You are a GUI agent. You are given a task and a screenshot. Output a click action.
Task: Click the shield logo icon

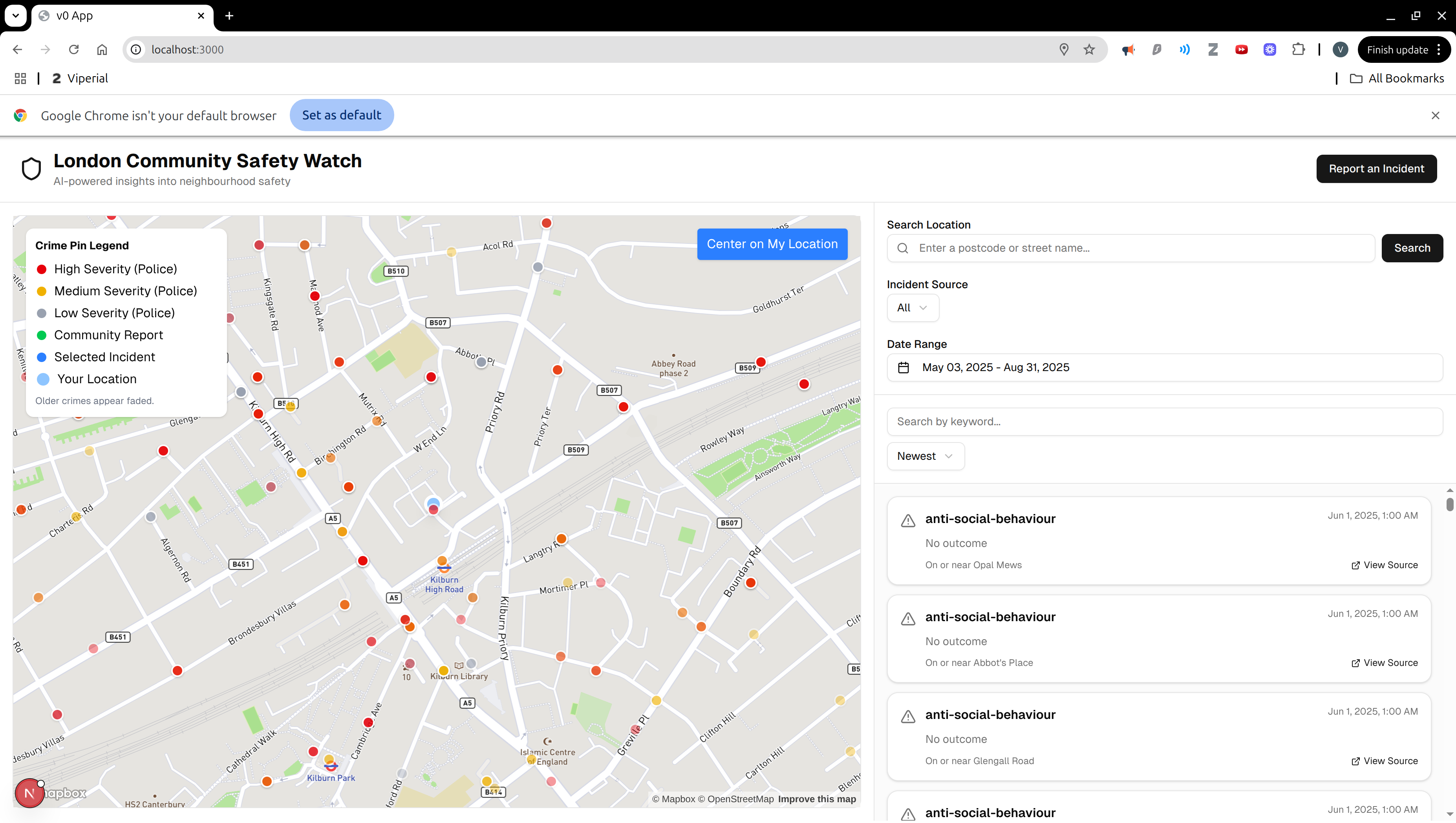point(31,168)
